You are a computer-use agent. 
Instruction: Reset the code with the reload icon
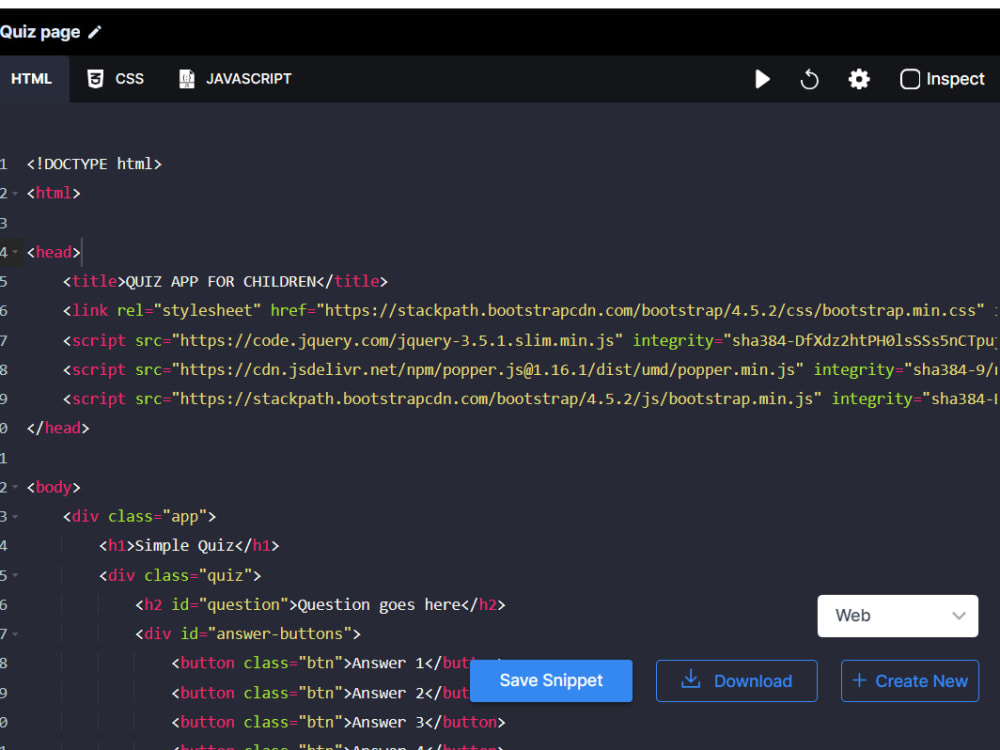click(x=809, y=79)
